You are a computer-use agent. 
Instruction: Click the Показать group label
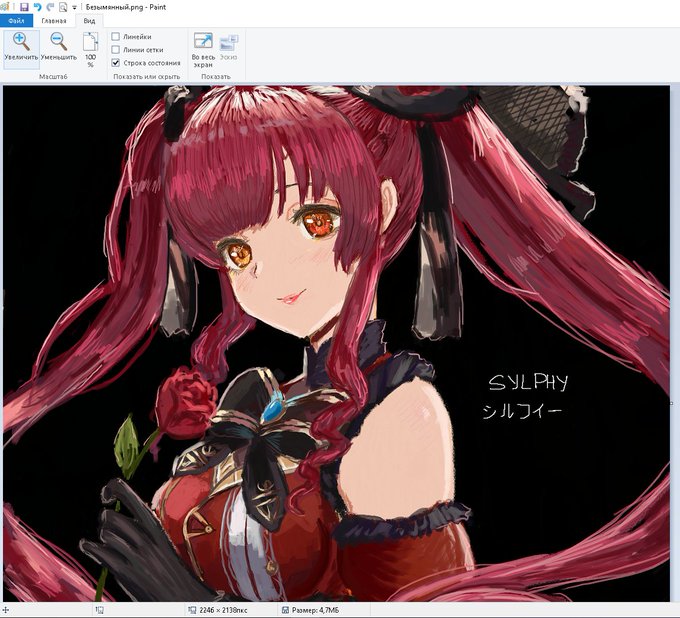(216, 77)
